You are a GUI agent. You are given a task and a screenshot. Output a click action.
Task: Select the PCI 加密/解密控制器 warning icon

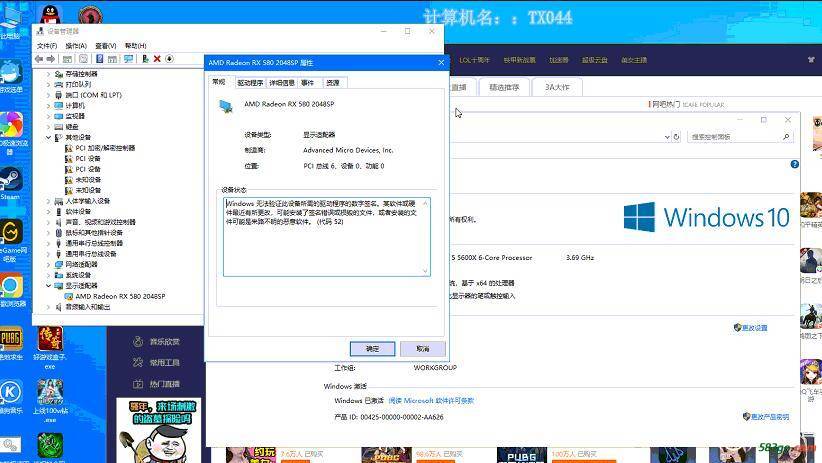coord(69,148)
